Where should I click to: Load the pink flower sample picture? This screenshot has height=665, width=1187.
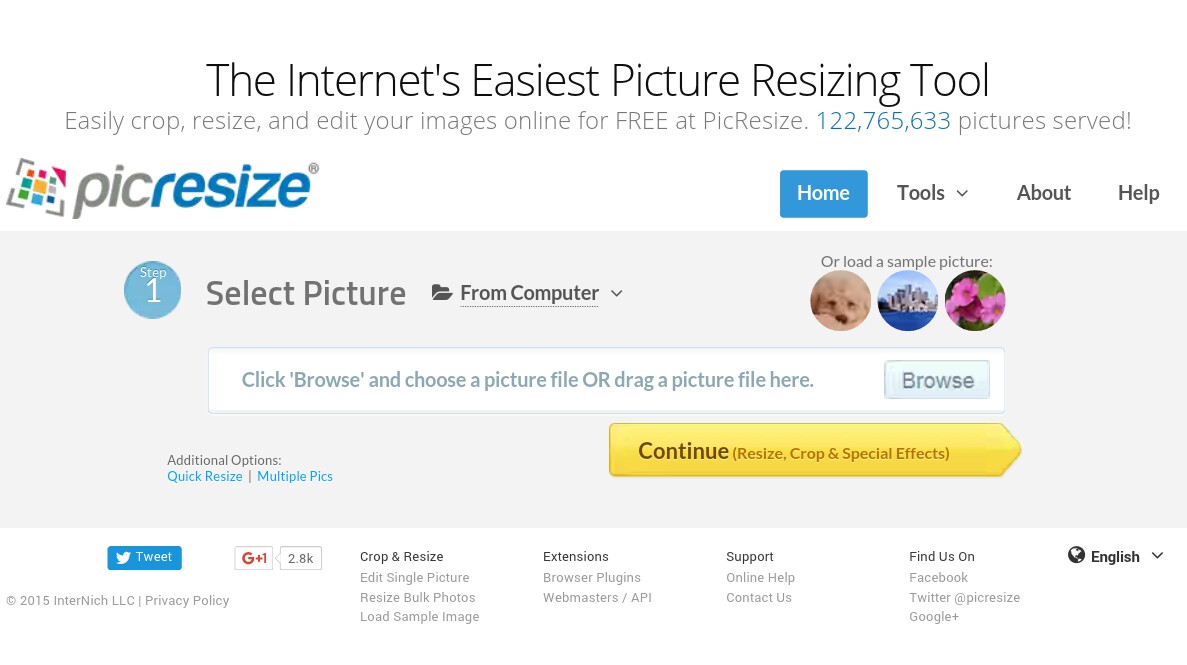(975, 301)
